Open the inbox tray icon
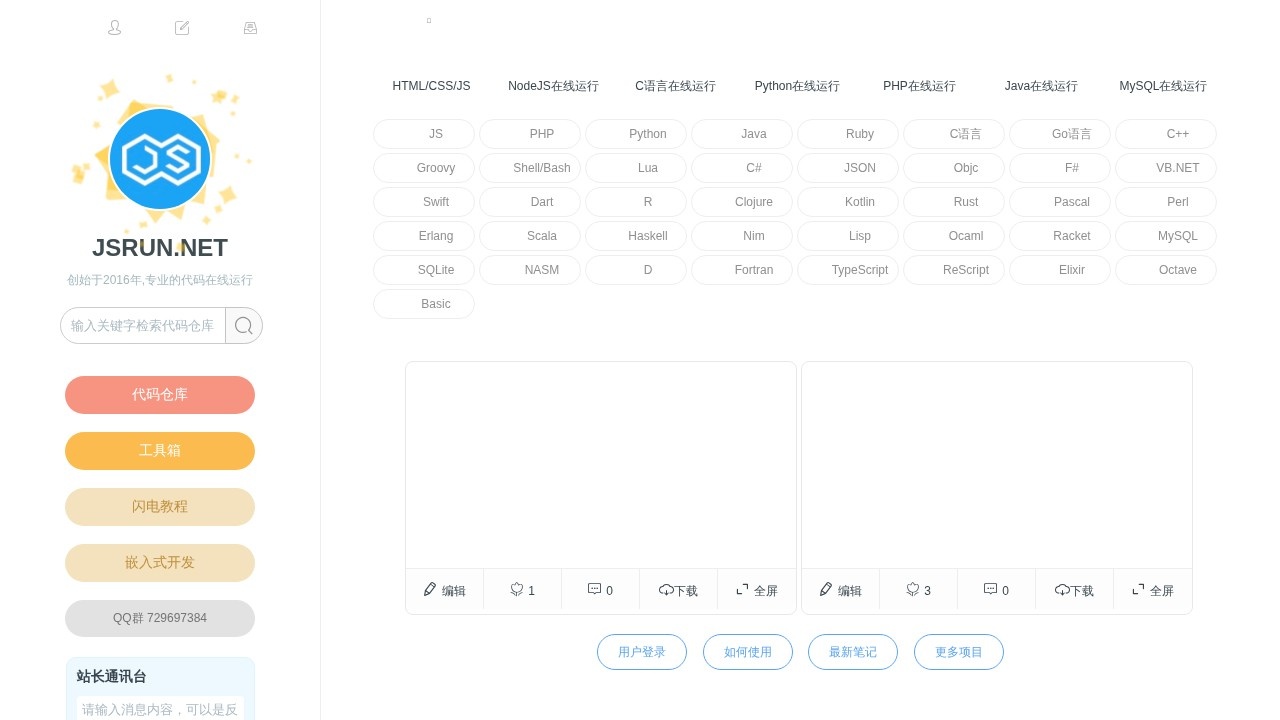This screenshot has height=720, width=1280. [250, 28]
